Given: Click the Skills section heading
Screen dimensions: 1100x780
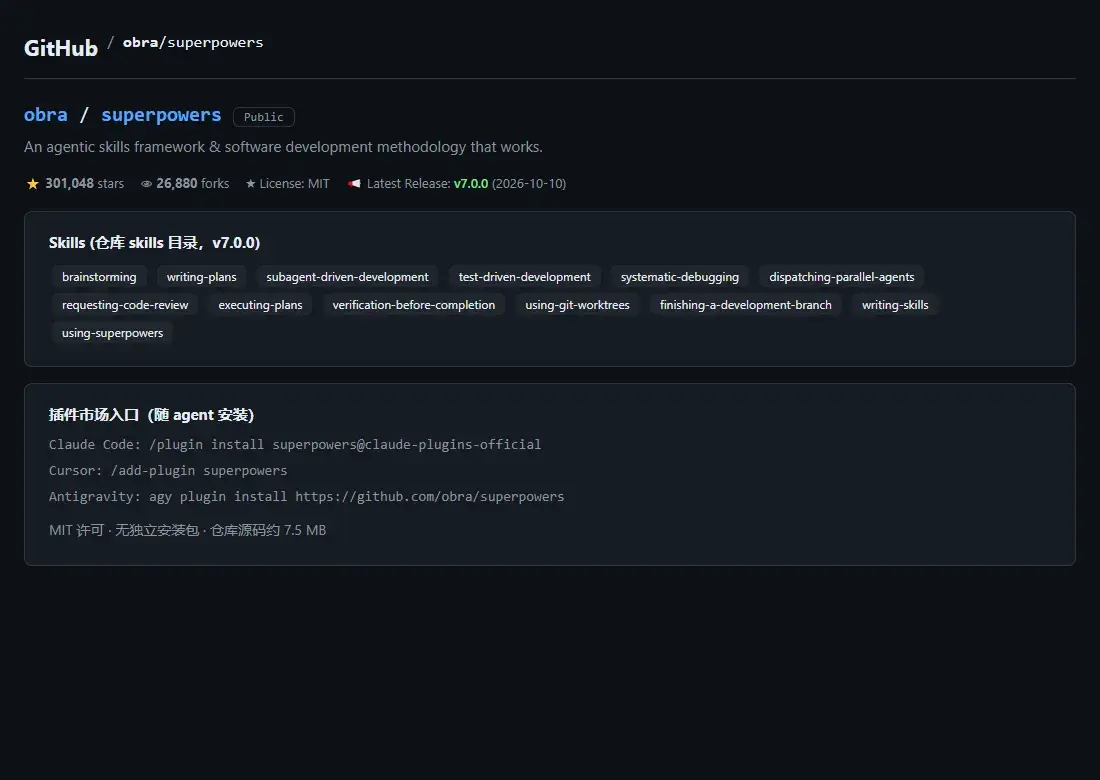Looking at the screenshot, I should pos(154,243).
